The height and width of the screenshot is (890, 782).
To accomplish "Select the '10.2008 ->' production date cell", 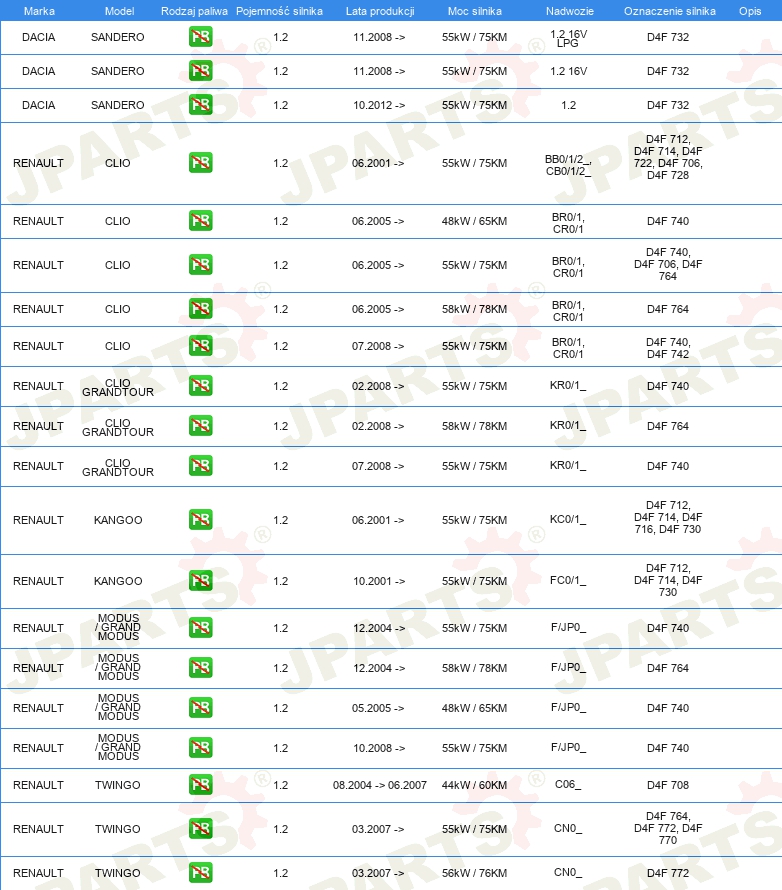I will [x=379, y=748].
